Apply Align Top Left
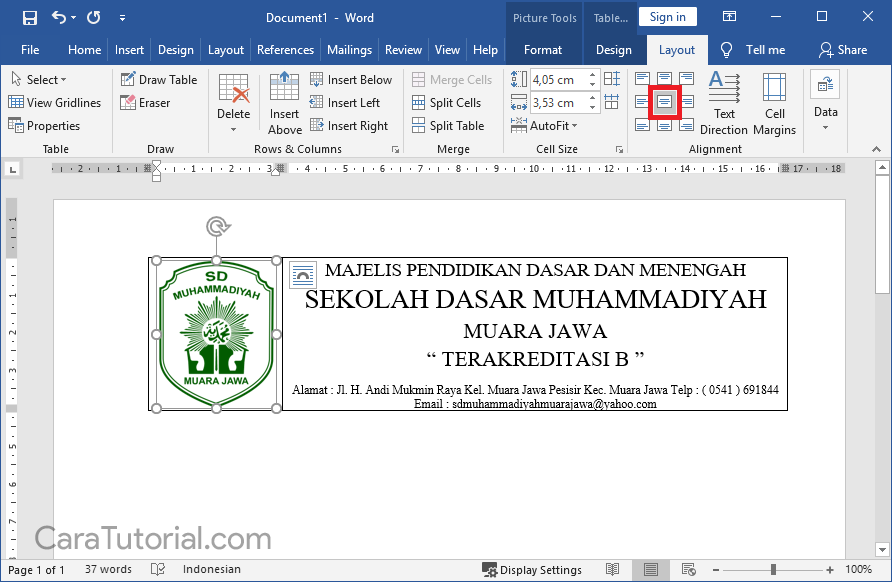Viewport: 892px width, 582px height. (642, 78)
